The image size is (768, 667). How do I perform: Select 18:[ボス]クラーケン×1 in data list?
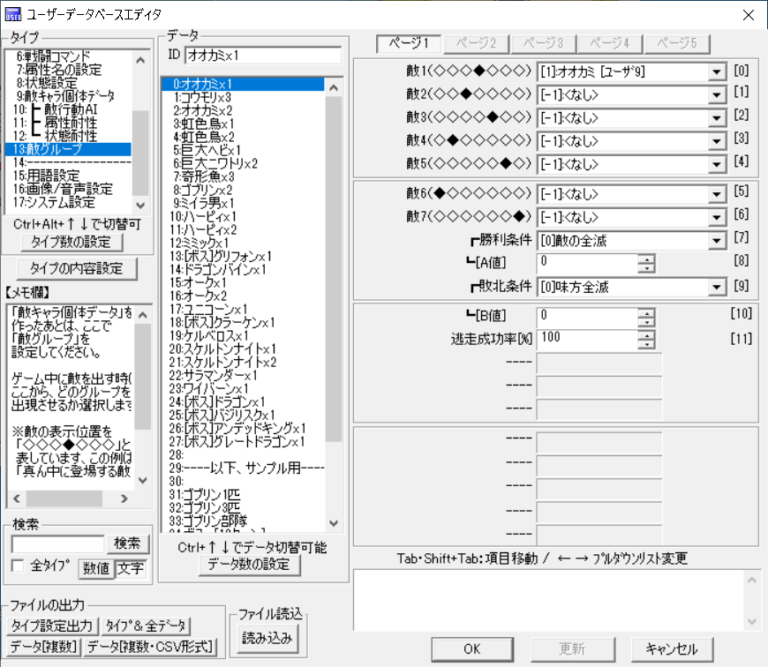[x=229, y=321]
